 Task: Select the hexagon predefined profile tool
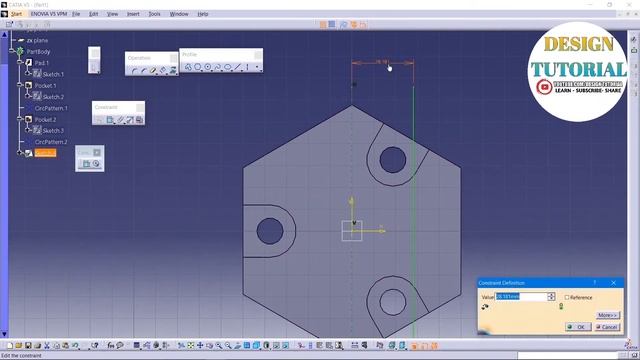pos(198,67)
